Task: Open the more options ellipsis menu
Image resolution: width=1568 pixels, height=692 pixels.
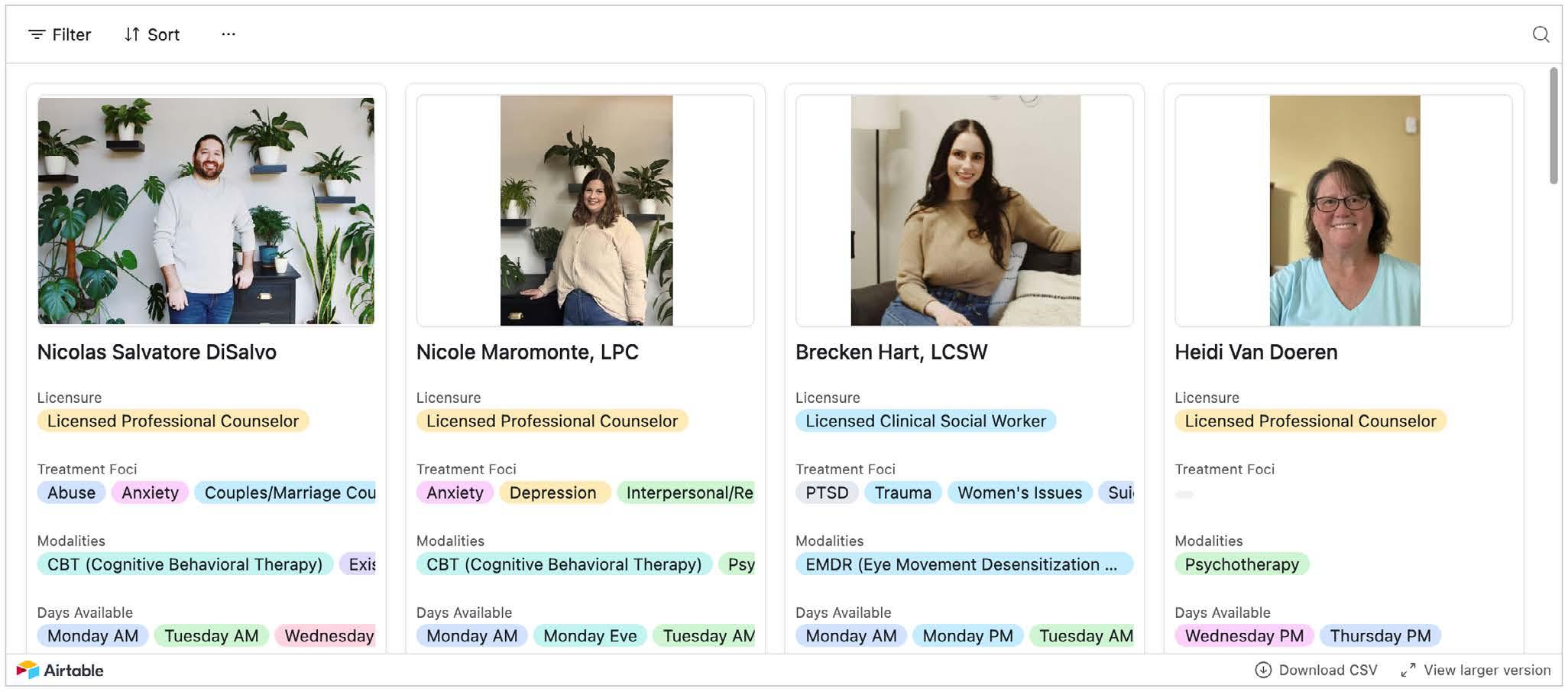Action: coord(228,34)
